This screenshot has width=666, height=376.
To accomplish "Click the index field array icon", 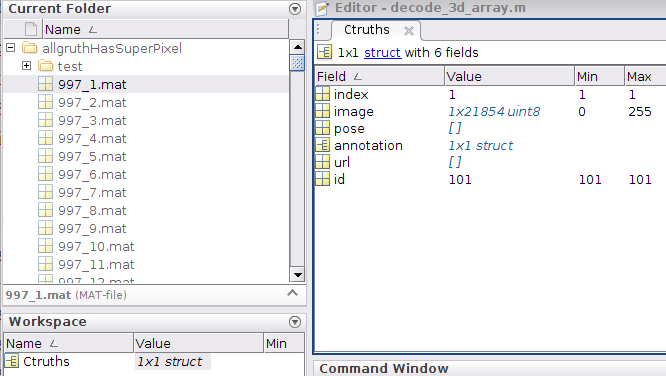I will (322, 93).
